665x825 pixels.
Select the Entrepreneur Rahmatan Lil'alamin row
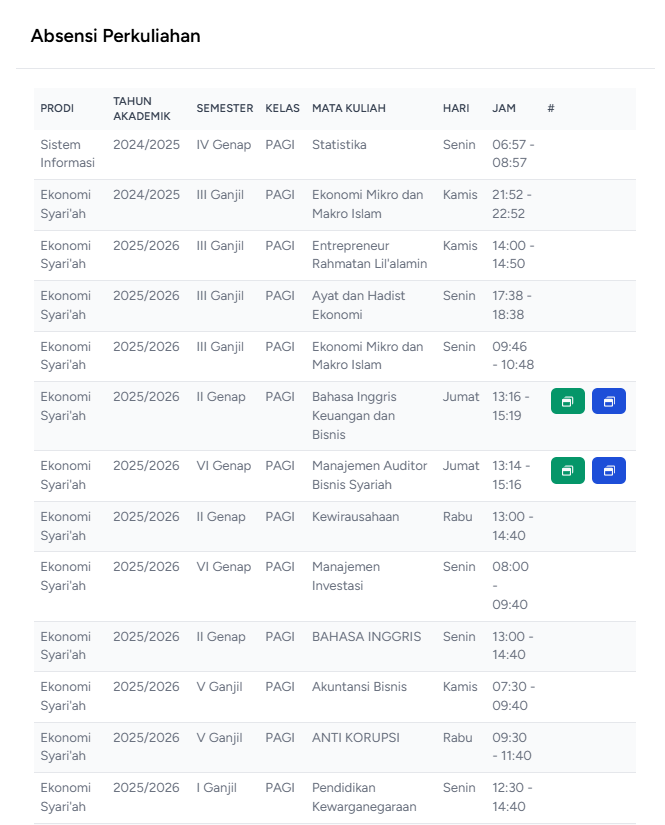(x=335, y=255)
